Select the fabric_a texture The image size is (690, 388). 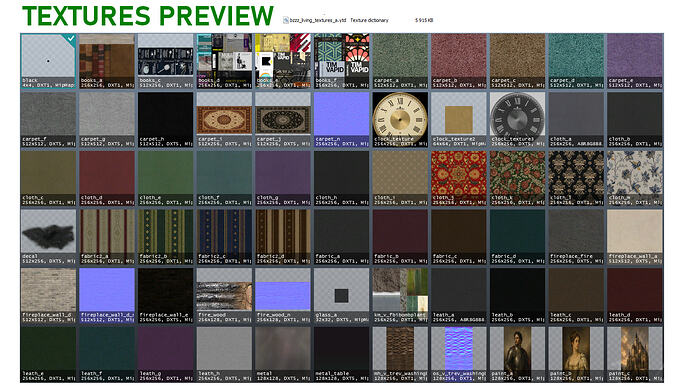[x=341, y=237]
